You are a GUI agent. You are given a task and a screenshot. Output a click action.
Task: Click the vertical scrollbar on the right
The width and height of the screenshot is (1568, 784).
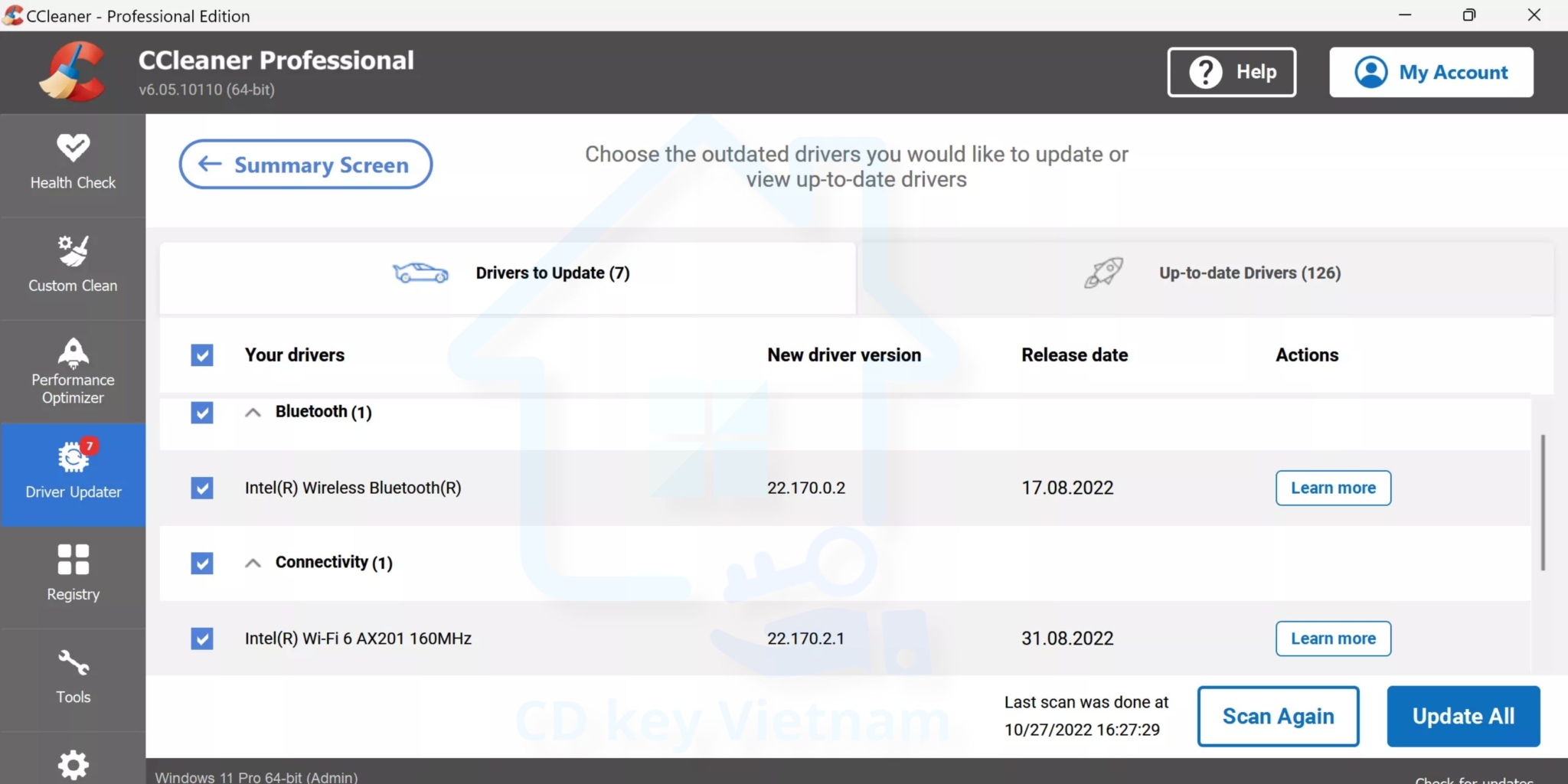tap(1542, 501)
